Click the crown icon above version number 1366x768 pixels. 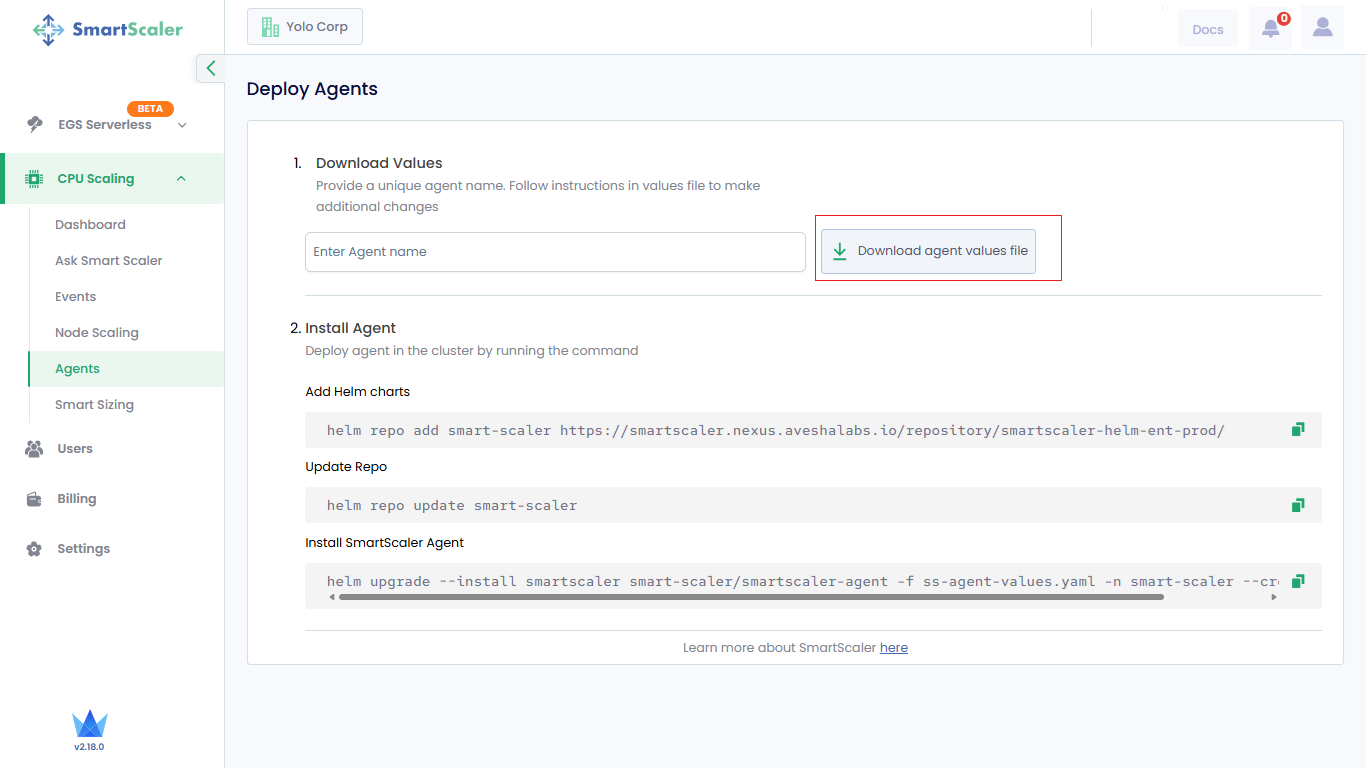click(x=89, y=724)
